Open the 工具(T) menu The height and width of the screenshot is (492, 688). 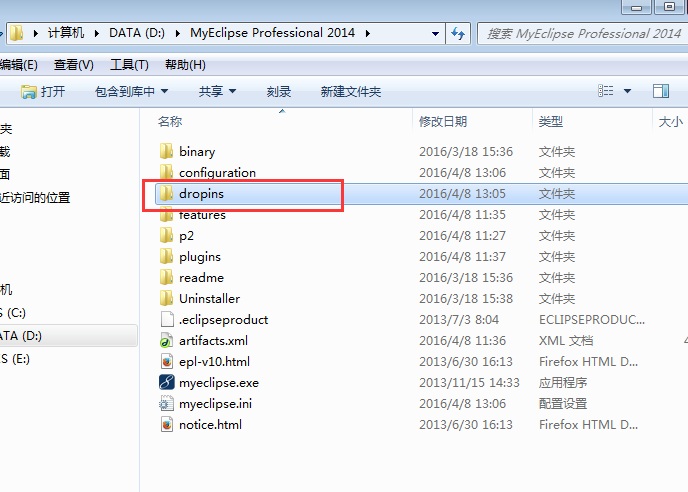tap(129, 65)
